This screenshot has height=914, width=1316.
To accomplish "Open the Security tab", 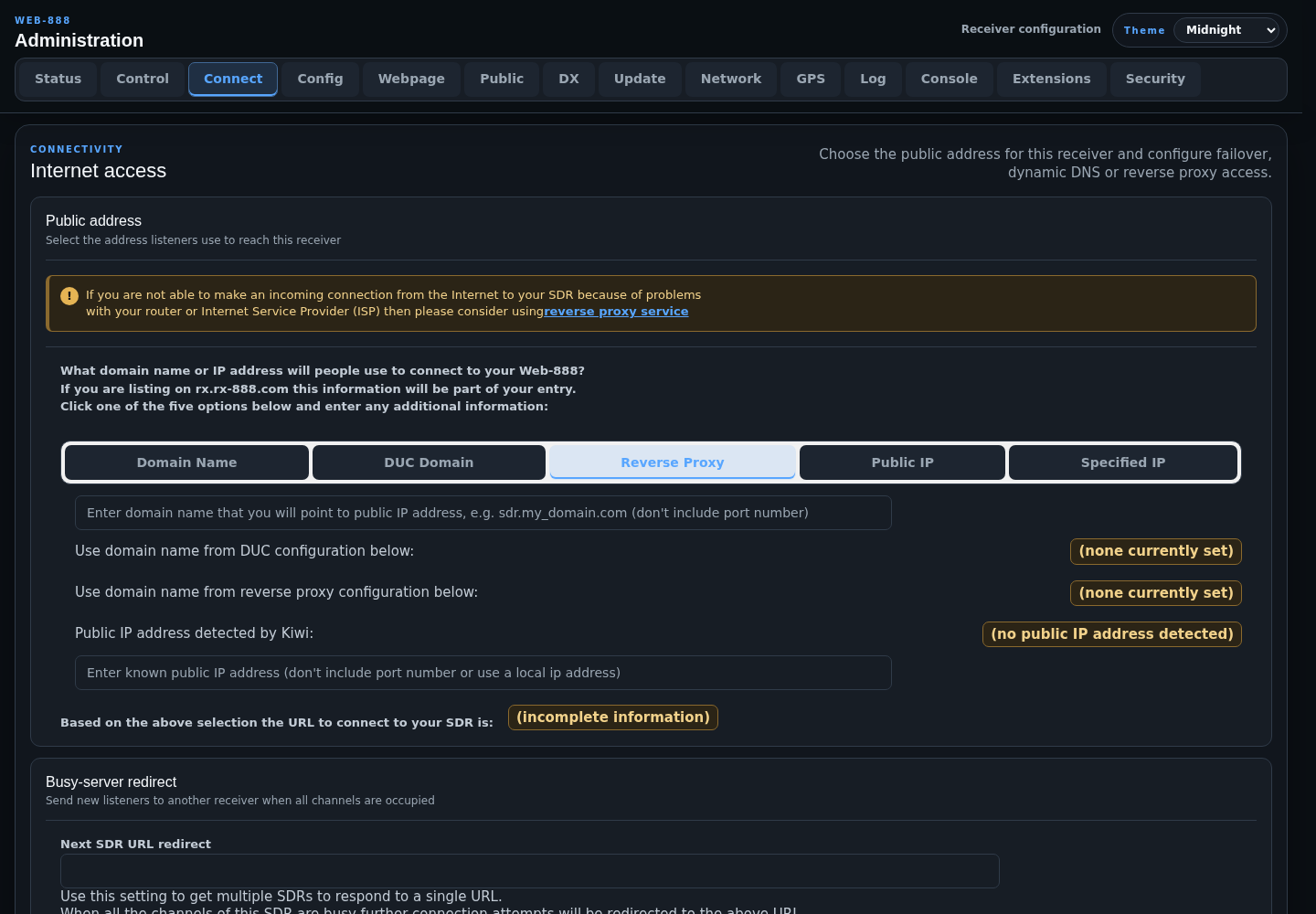I will (x=1155, y=80).
